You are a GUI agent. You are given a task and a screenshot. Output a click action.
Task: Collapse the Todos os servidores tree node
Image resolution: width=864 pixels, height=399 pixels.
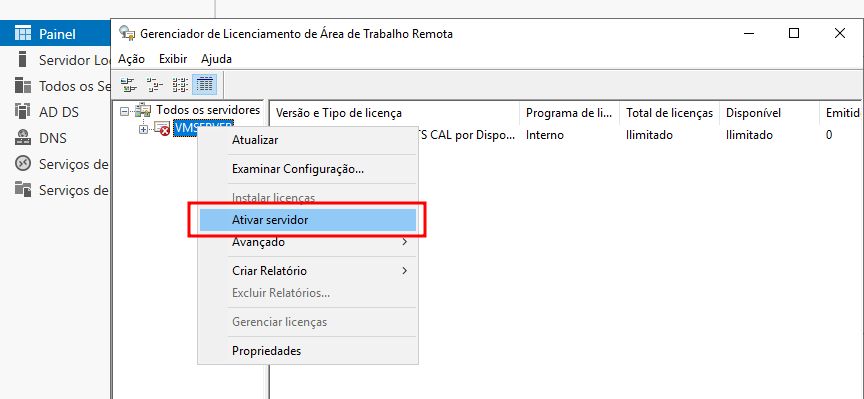125,111
